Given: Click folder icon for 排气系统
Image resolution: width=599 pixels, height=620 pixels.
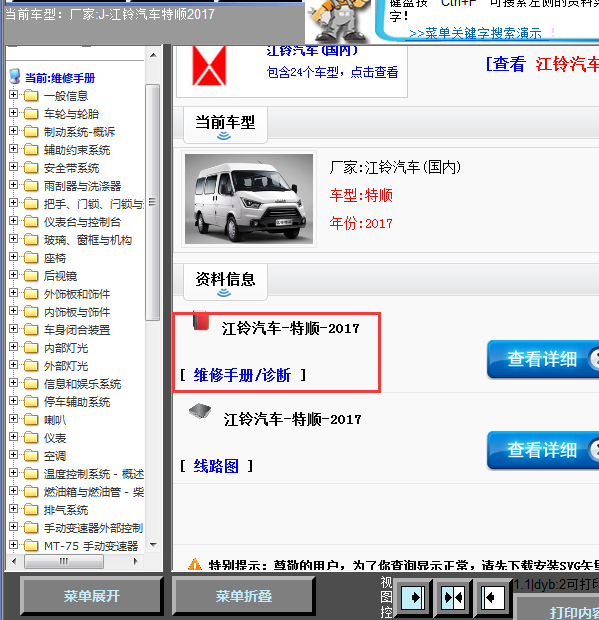Looking at the screenshot, I should coord(31,510).
